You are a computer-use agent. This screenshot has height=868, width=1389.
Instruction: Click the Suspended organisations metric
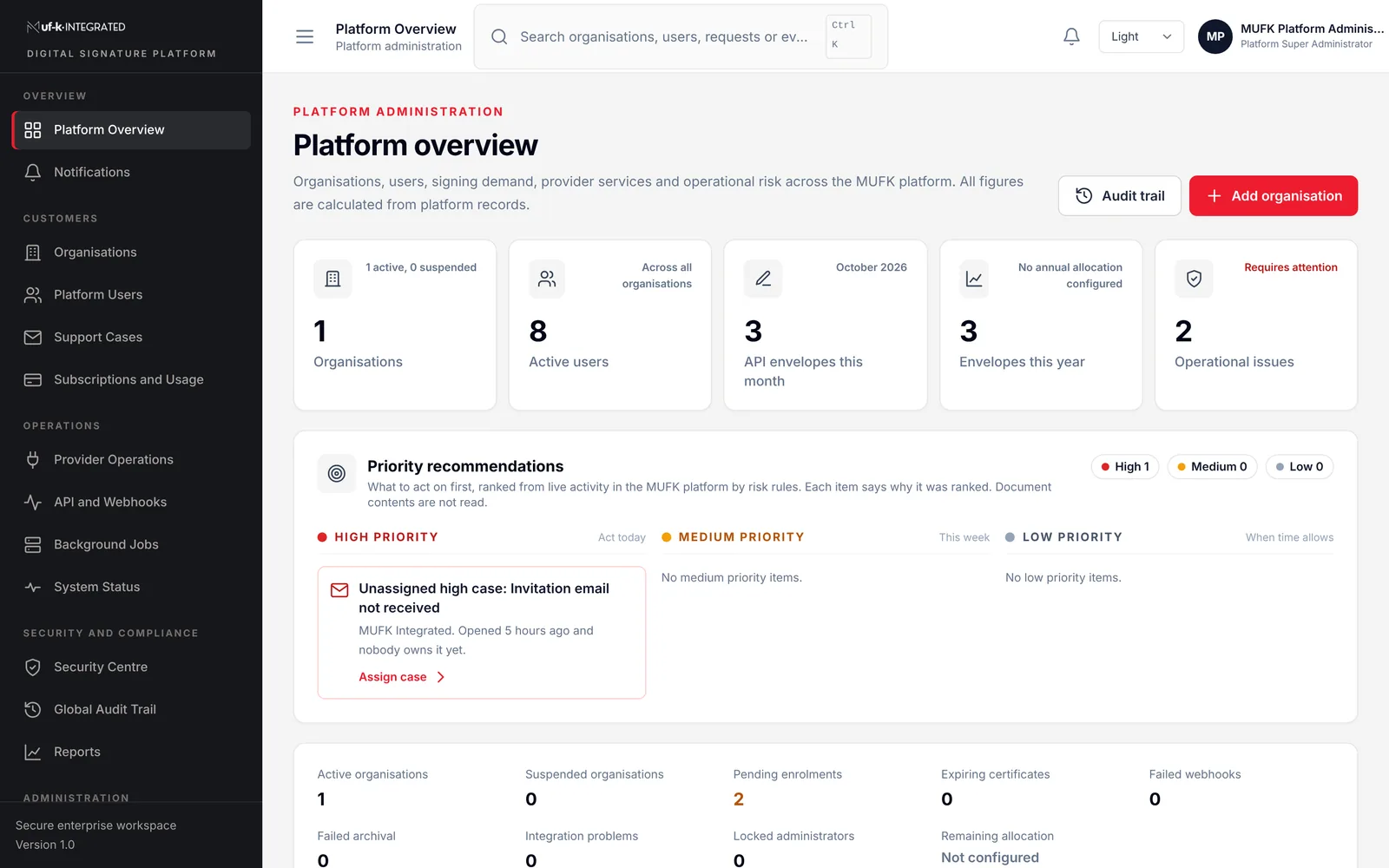(594, 787)
